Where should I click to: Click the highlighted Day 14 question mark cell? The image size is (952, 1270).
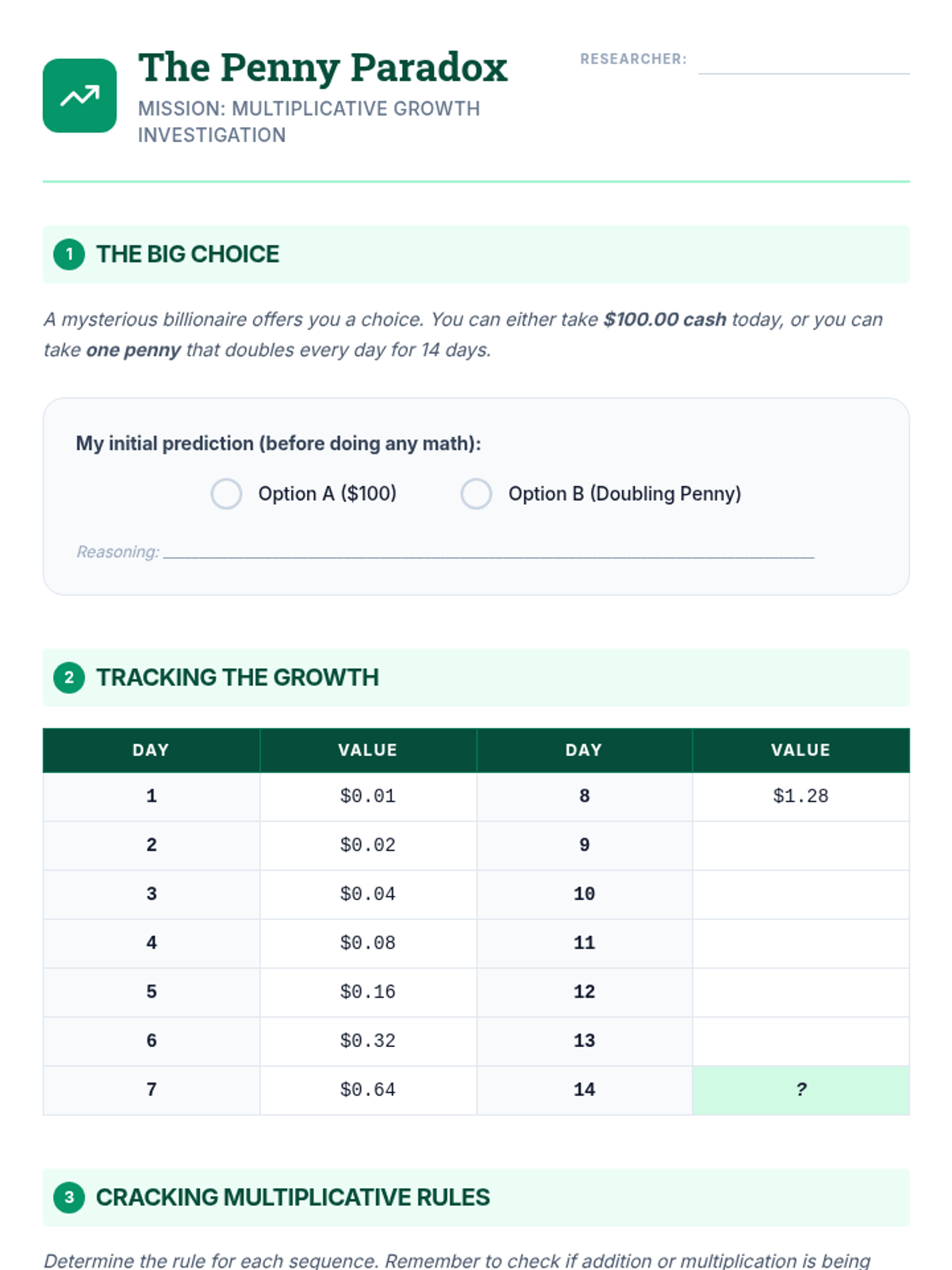coord(800,1090)
